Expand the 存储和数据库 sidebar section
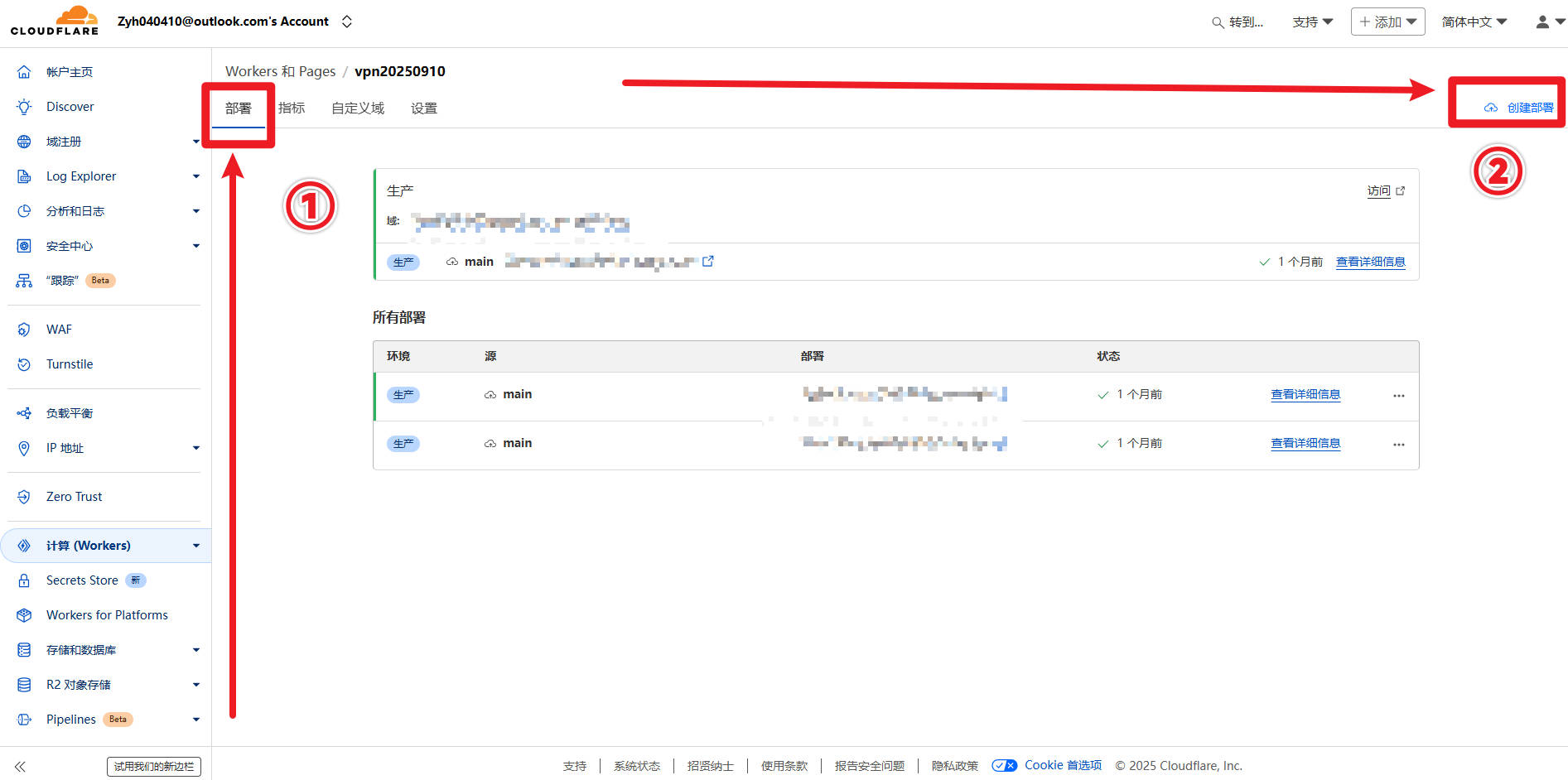This screenshot has height=780, width=1568. click(196, 650)
